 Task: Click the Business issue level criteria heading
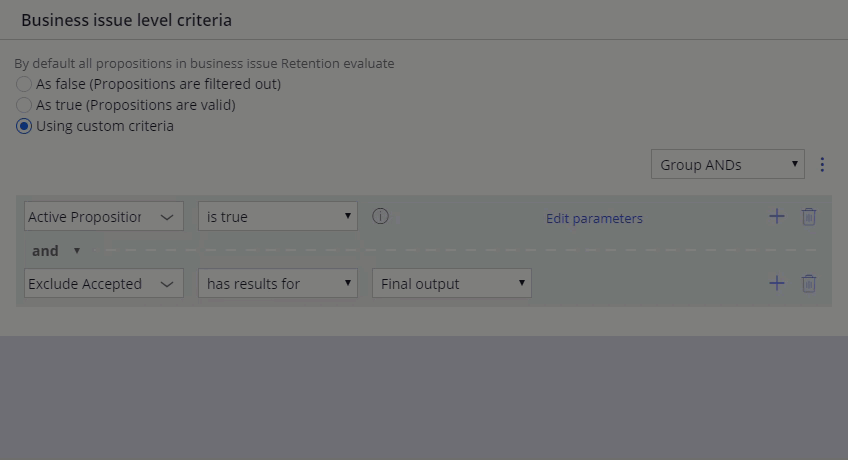[127, 20]
